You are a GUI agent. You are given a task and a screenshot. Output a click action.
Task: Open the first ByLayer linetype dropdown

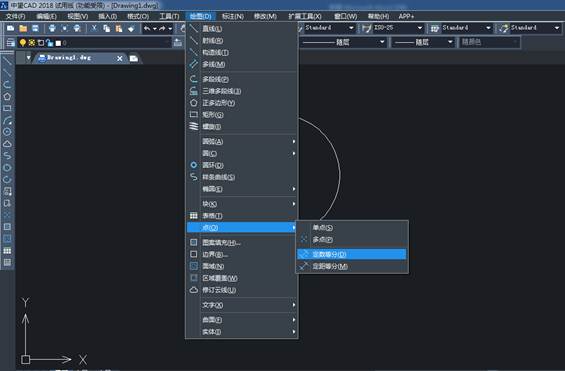tap(343, 43)
